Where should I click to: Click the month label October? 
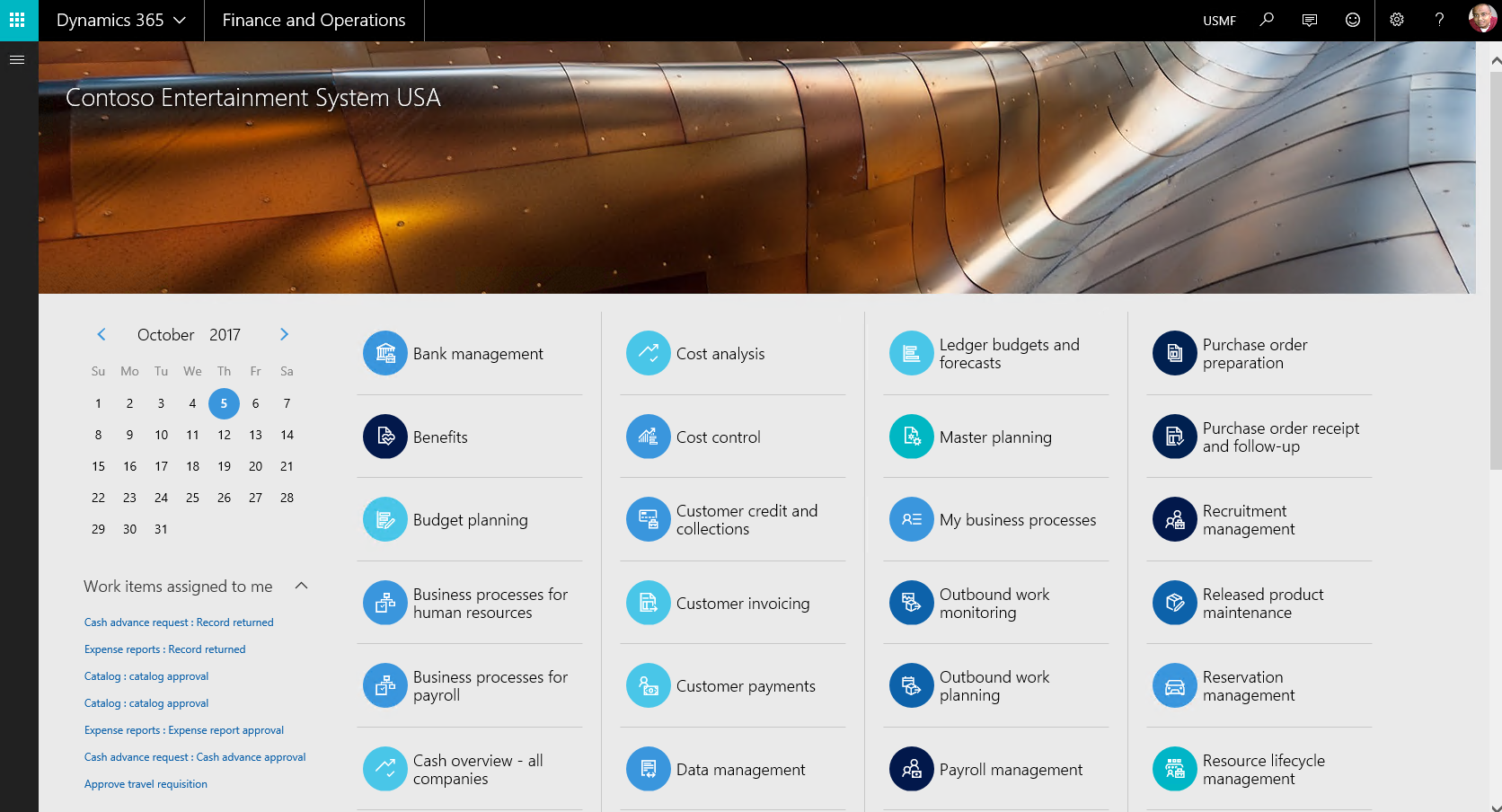click(x=165, y=335)
